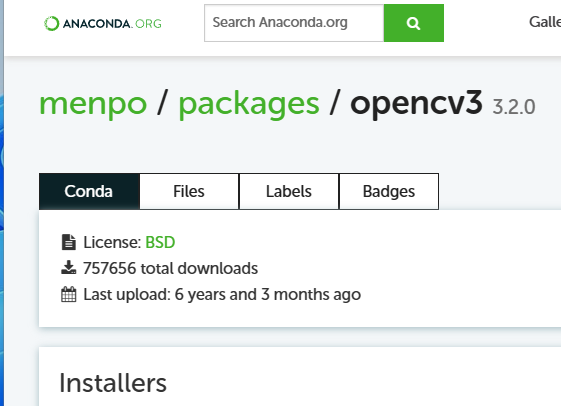Focus the Search Anaconda.org field
This screenshot has height=406, width=561.
[294, 23]
